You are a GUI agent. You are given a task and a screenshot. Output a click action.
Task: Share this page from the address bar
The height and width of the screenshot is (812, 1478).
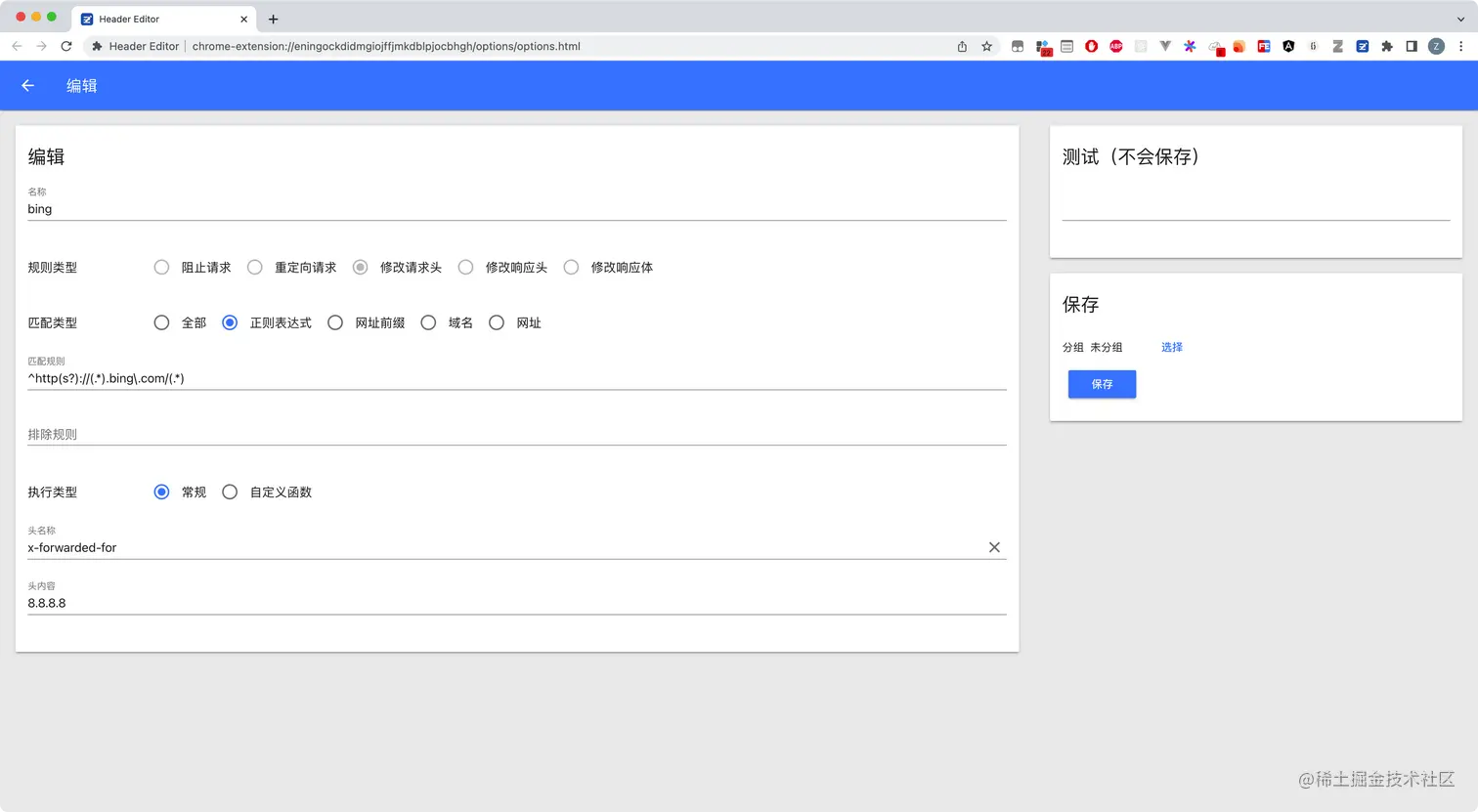click(x=962, y=46)
